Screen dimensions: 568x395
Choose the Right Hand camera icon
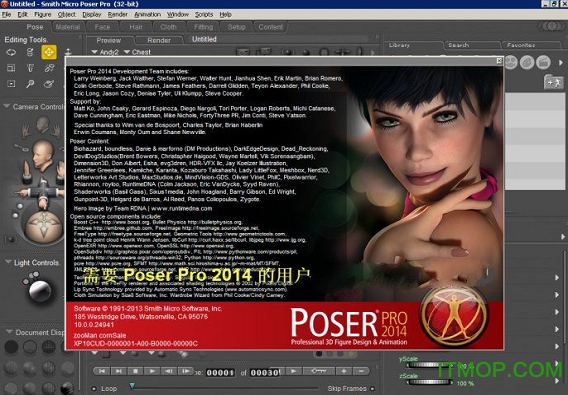coord(56,131)
